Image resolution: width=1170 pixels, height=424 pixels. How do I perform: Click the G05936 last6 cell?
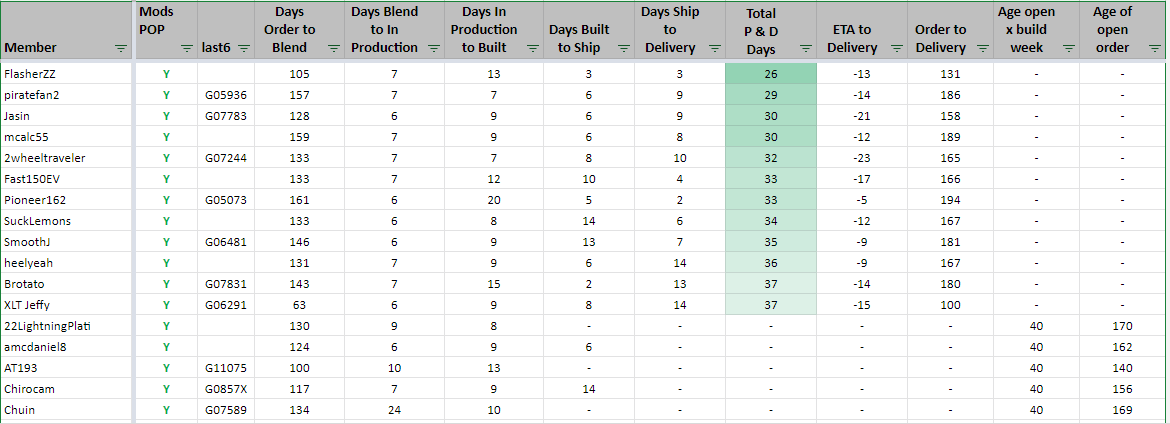(x=226, y=95)
